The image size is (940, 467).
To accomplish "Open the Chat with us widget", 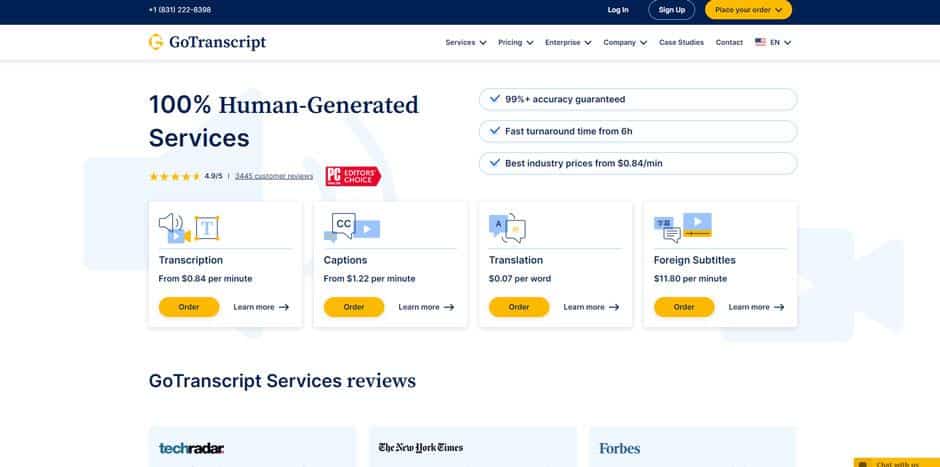I will click(x=896, y=463).
